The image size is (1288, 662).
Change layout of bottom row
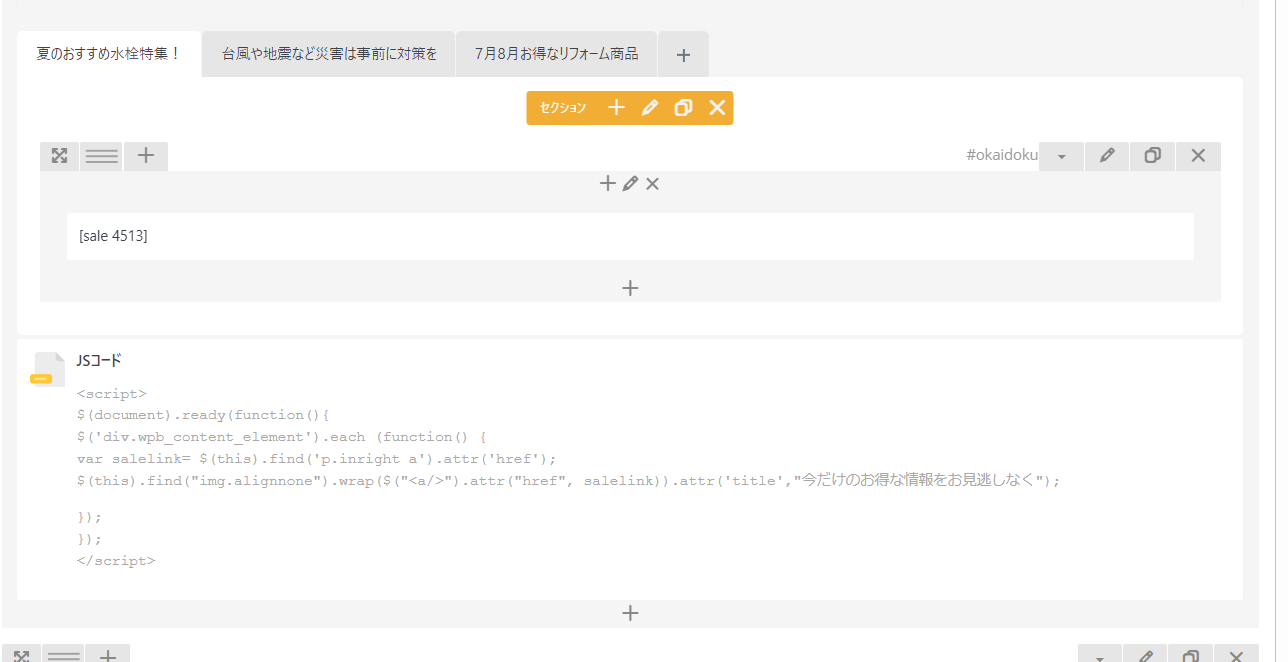(64, 654)
